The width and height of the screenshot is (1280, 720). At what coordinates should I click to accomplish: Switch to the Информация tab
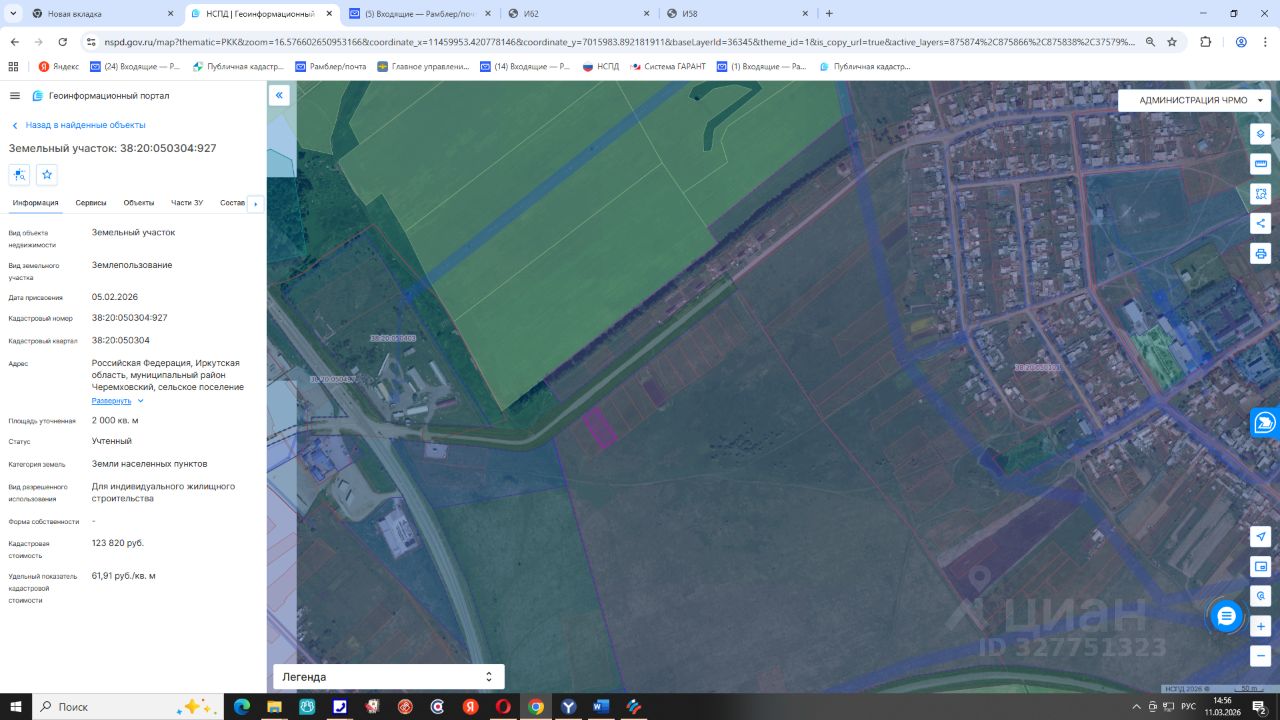point(35,203)
